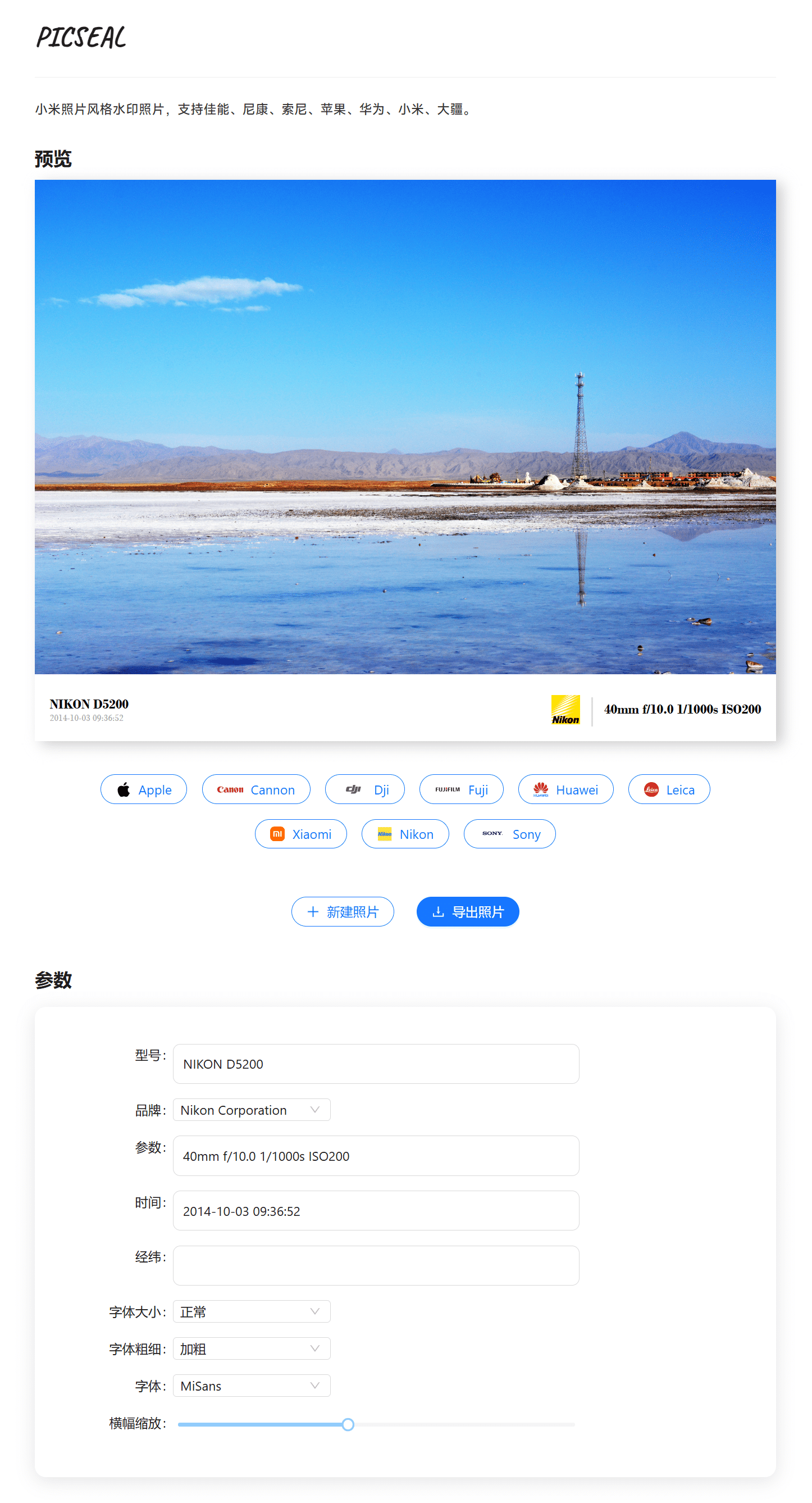Choose the Nikon brand watermark button

405,834
